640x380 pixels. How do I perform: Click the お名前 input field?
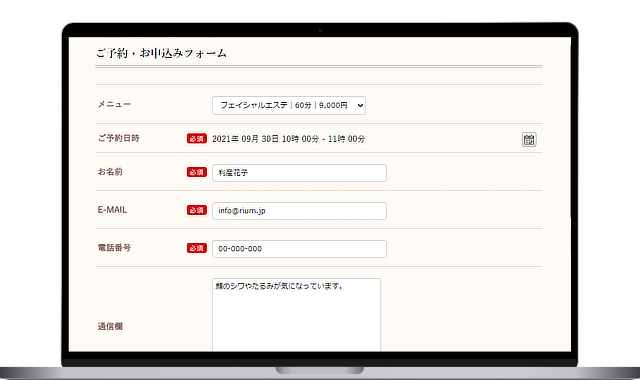click(299, 173)
